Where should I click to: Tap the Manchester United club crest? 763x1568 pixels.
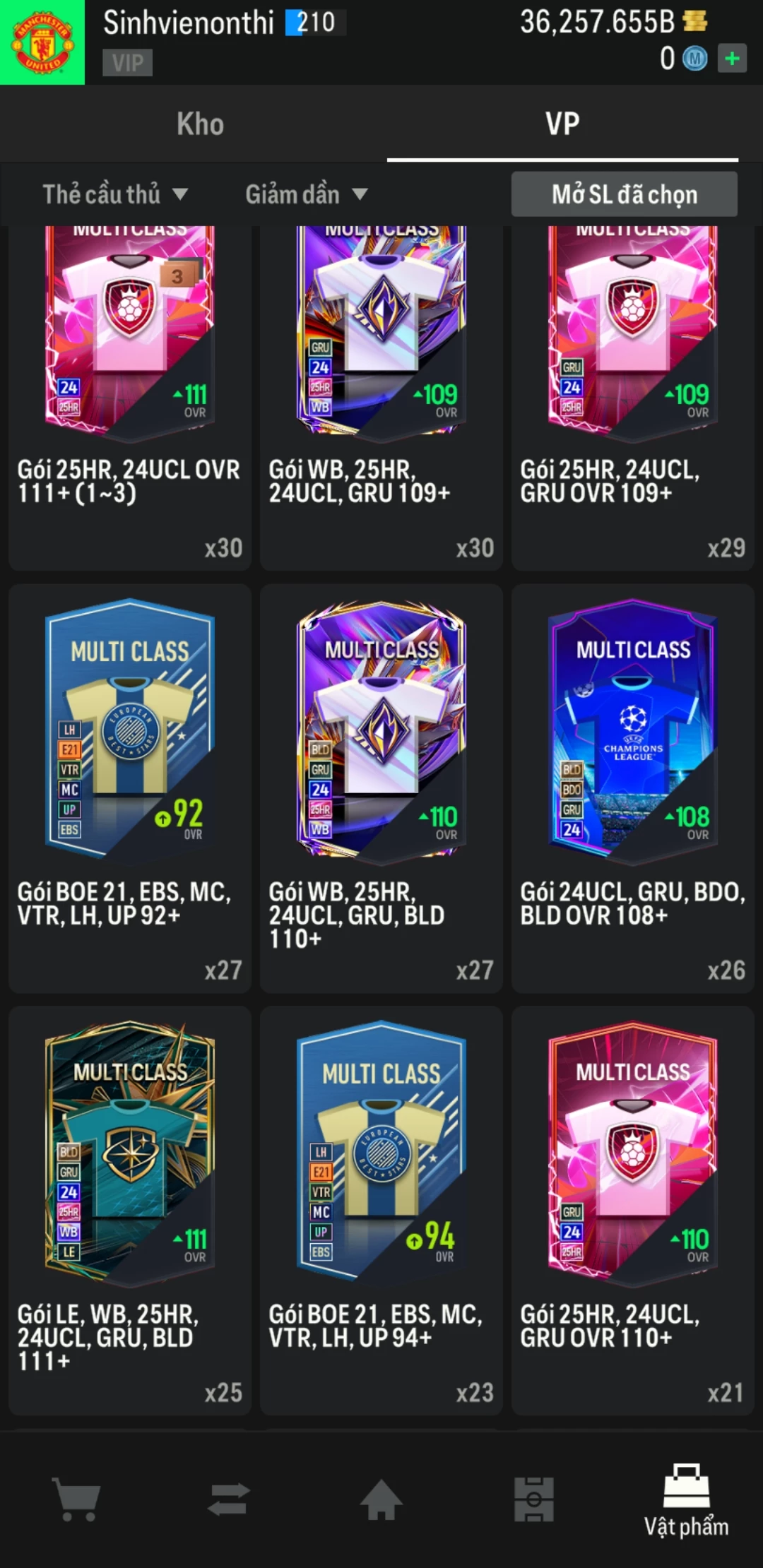[x=42, y=42]
